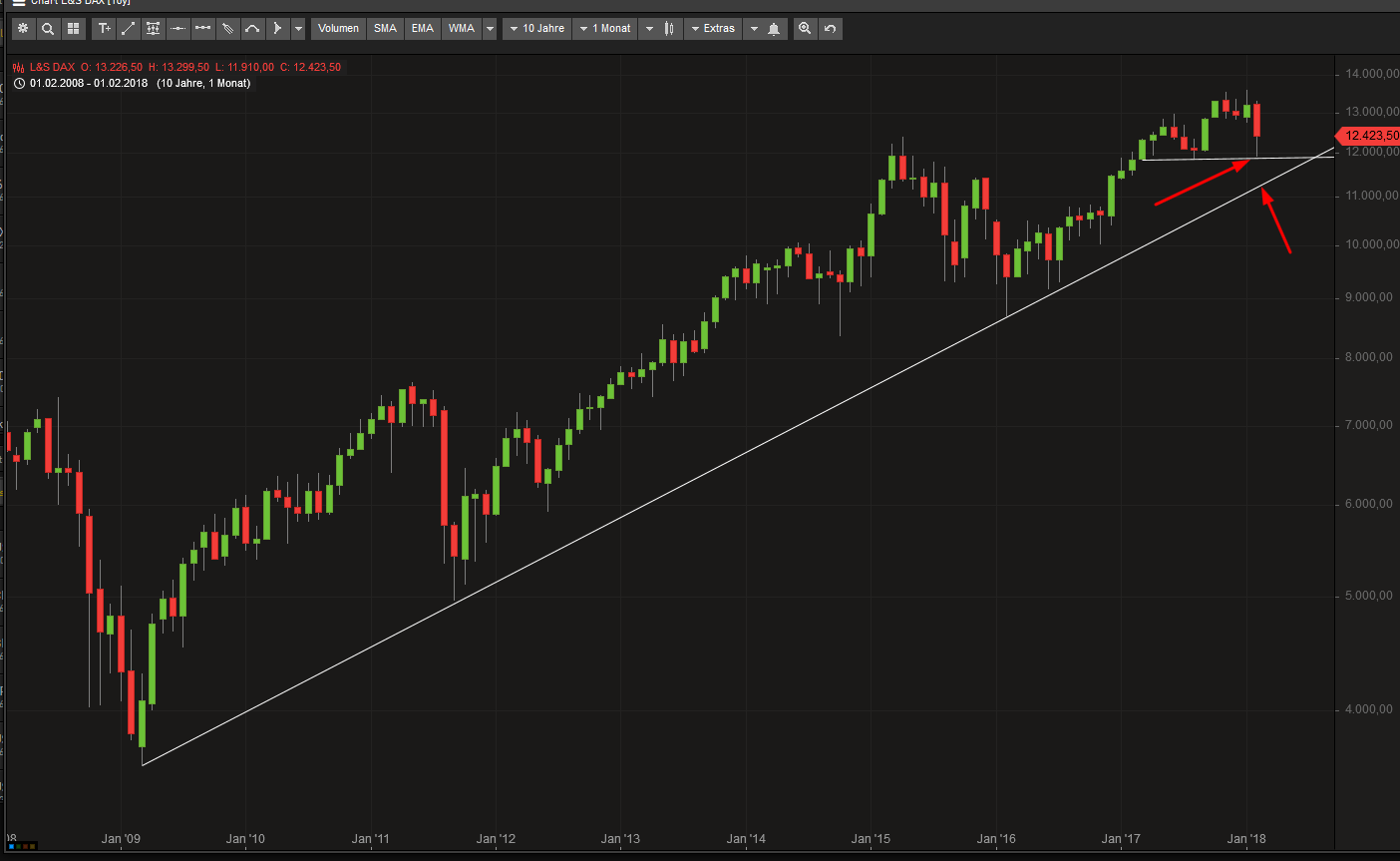This screenshot has height=861, width=1400.
Task: Toggle the Volumen indicator
Action: [x=338, y=29]
